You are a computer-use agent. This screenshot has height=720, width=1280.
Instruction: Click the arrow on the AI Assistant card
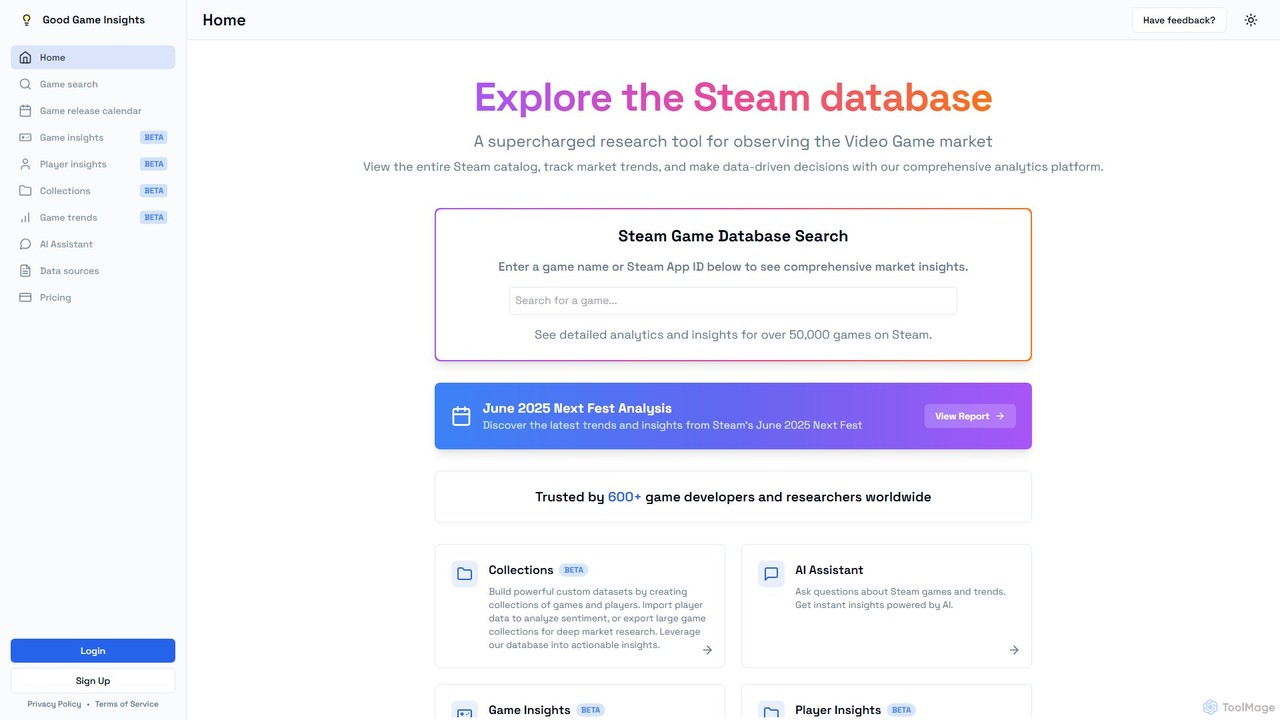click(1014, 650)
